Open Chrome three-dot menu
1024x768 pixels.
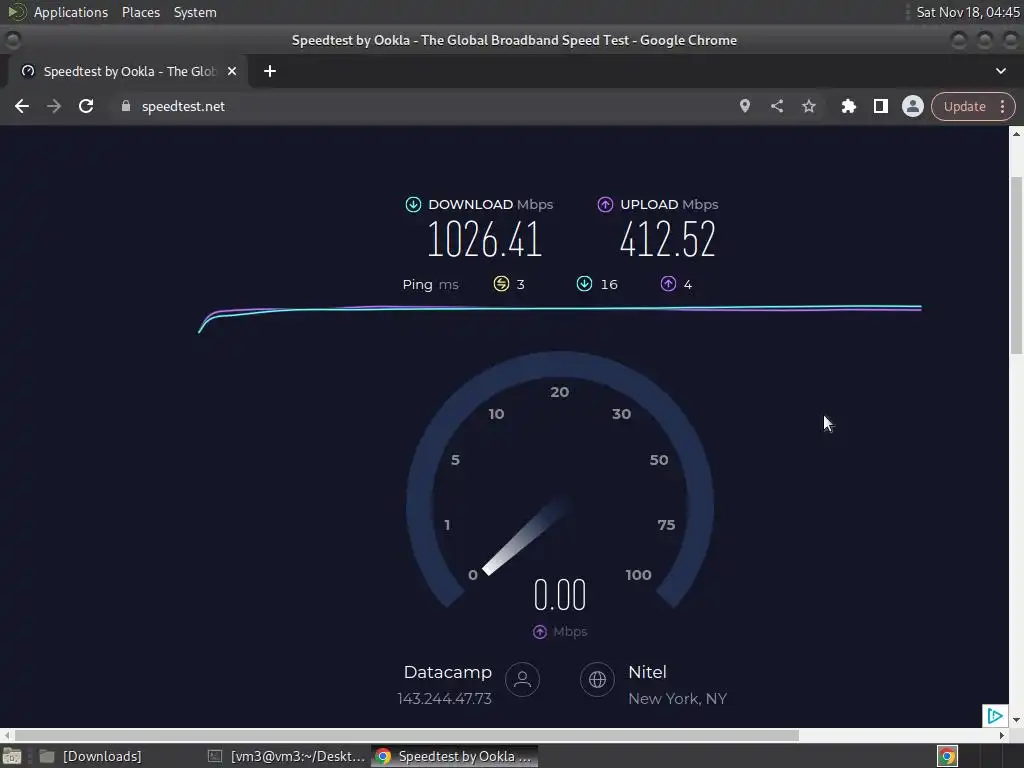tap(1002, 106)
